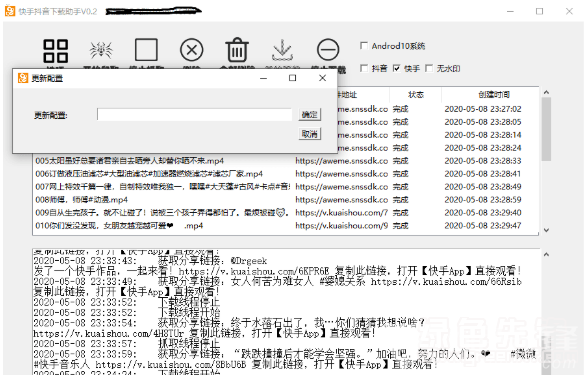This screenshot has width=587, height=377.
Task: Click 取消 button in update dialog
Action: [x=310, y=134]
